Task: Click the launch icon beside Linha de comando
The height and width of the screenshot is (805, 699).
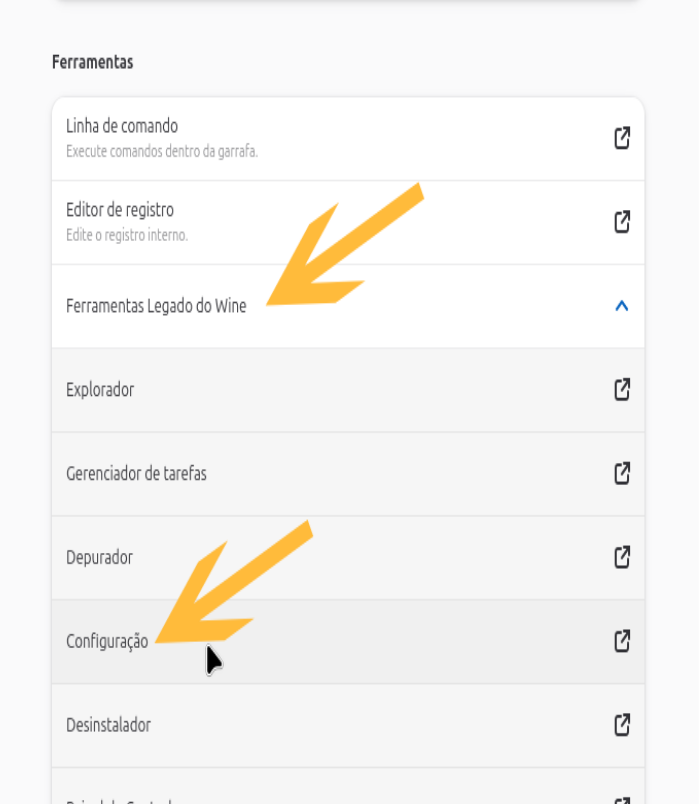Action: (622, 138)
